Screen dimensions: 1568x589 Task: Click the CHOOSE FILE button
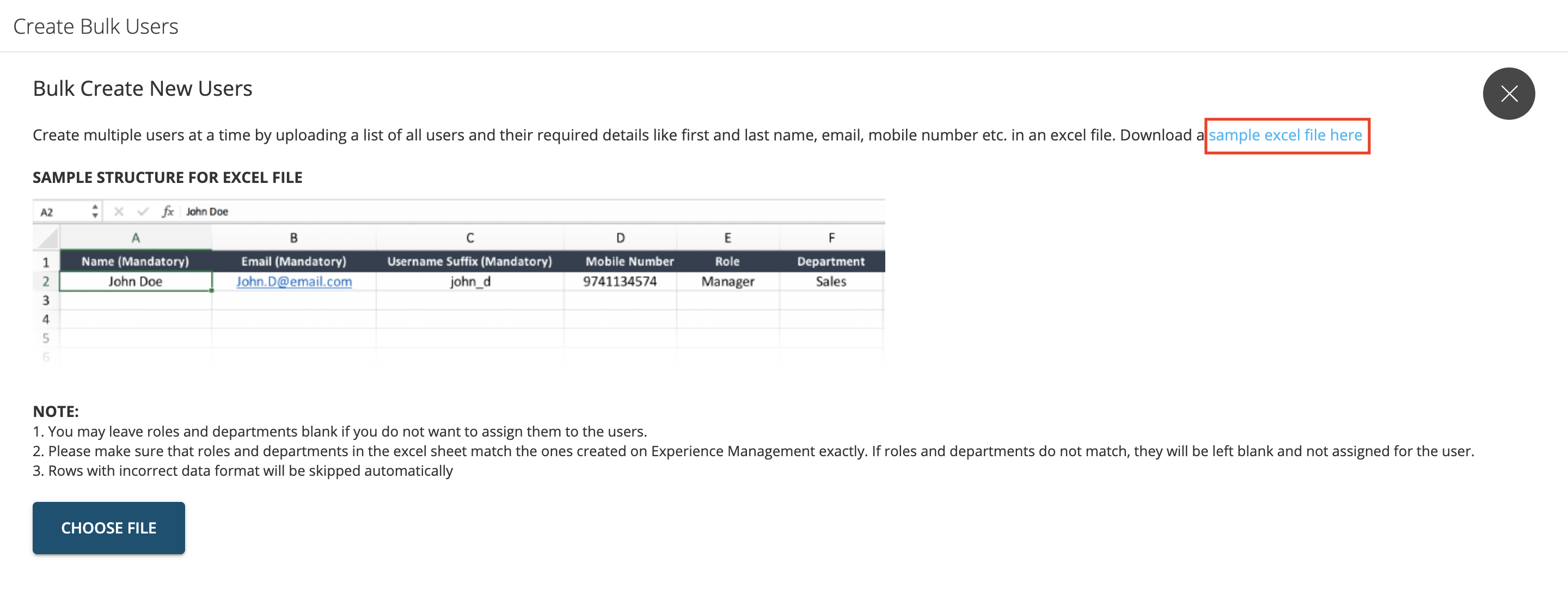pyautogui.click(x=109, y=527)
